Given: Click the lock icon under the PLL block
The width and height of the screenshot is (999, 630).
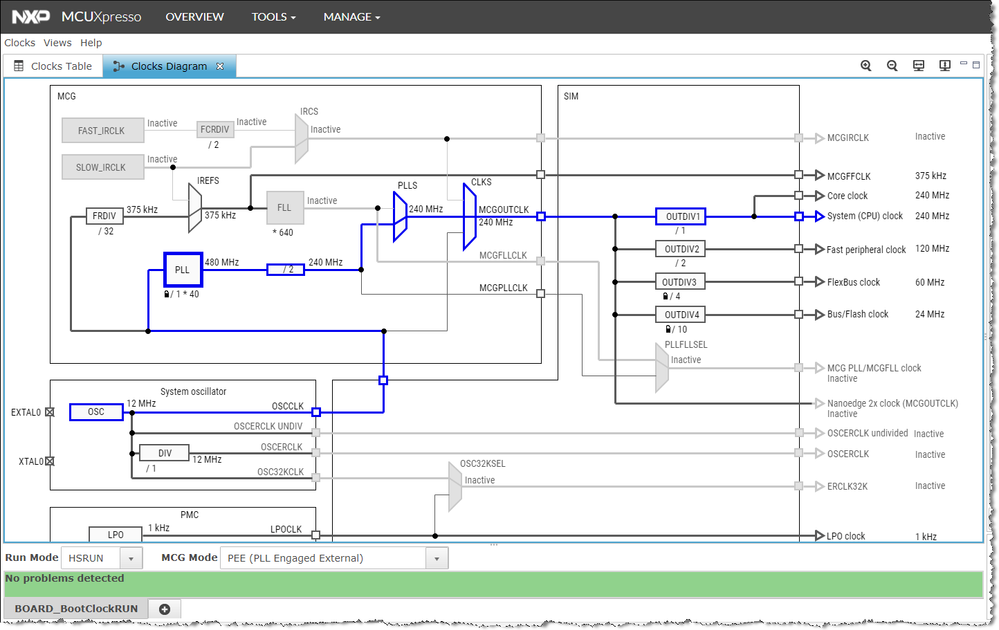Looking at the screenshot, I should pyautogui.click(x=167, y=294).
